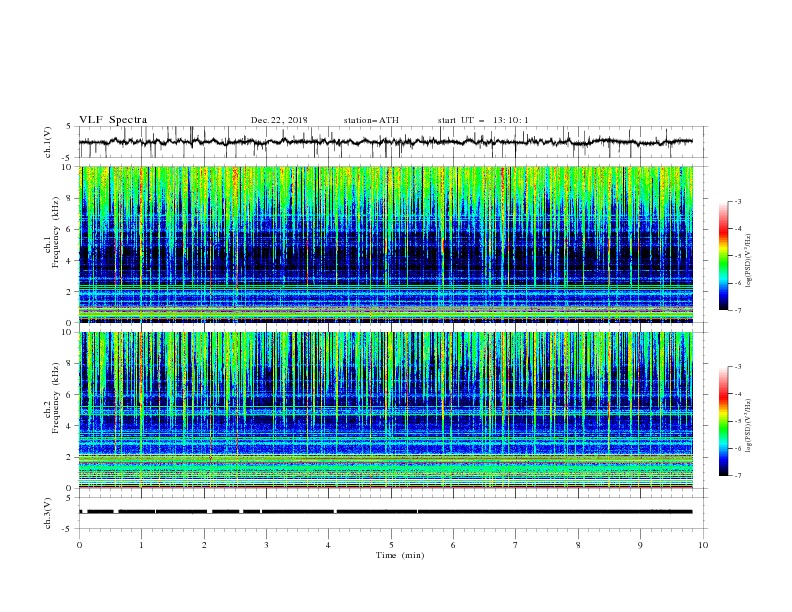Click the "2" tick on Time axis

coord(204,545)
